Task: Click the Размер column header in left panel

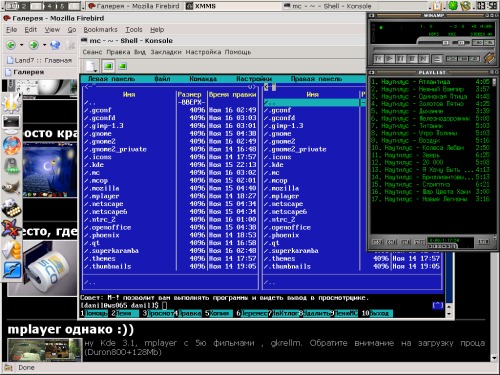Action: click(x=189, y=95)
